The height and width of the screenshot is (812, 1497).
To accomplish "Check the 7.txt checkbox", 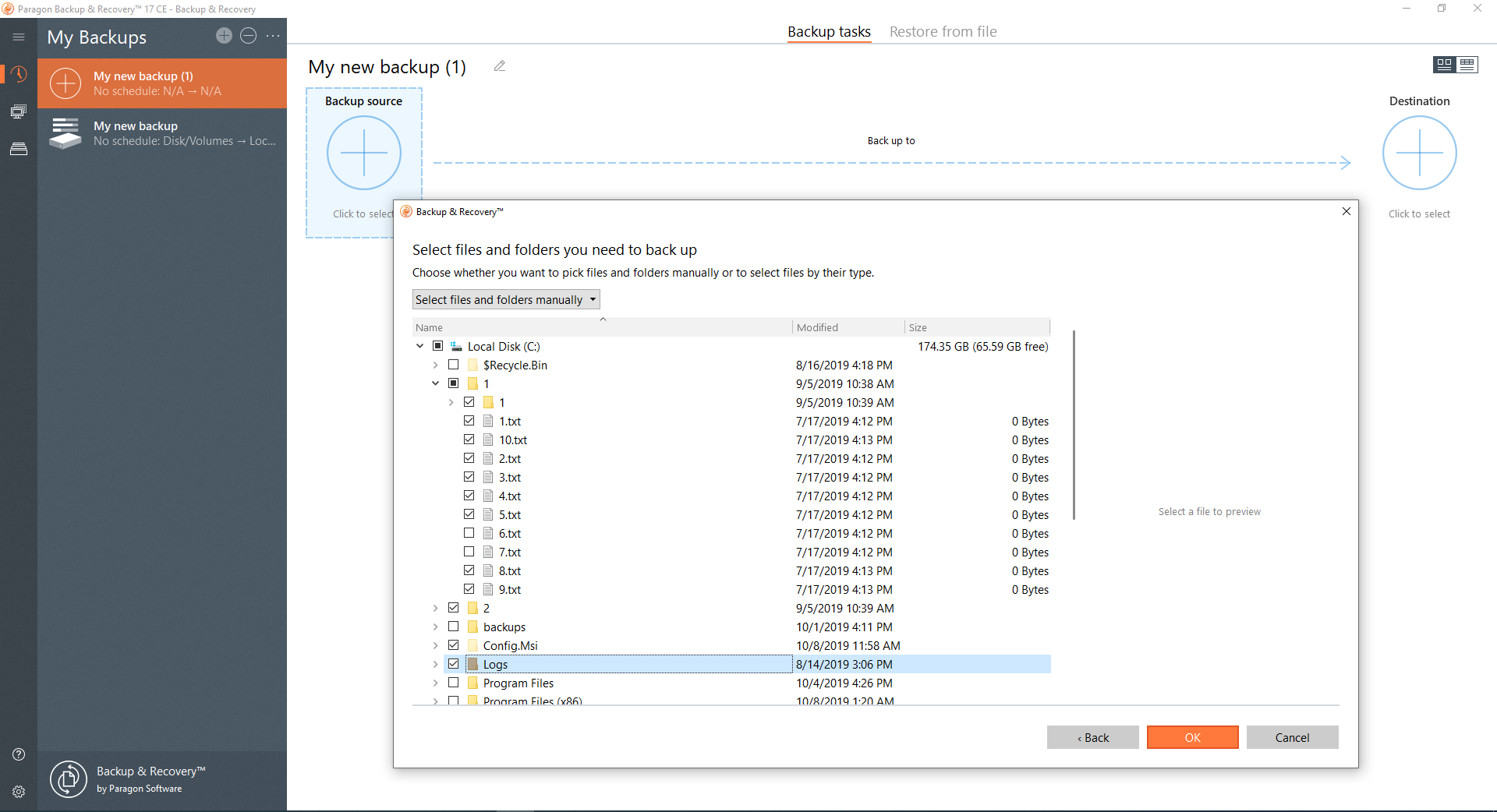I will (469, 552).
